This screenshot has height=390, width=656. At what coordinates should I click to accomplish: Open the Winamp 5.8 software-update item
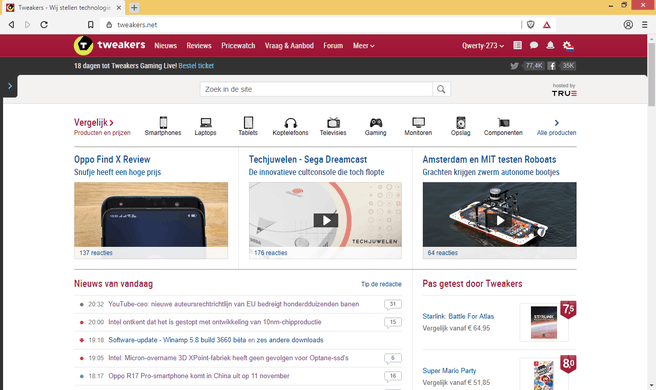tap(177, 340)
